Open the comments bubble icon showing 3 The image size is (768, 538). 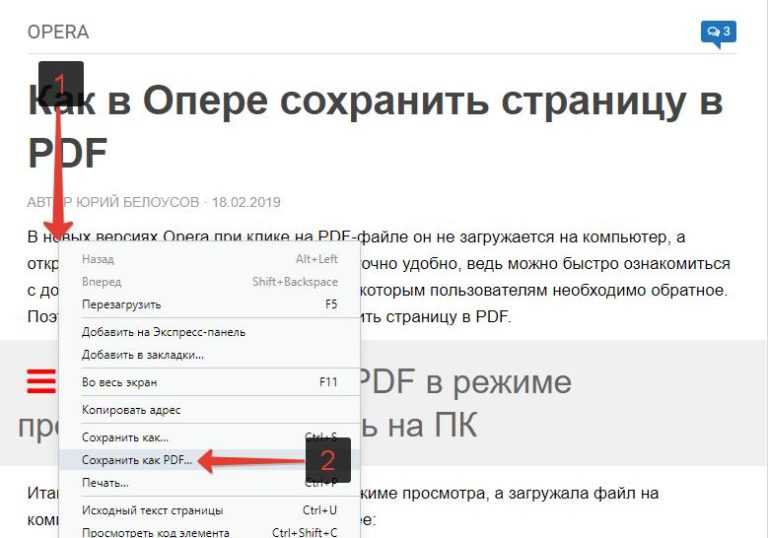[x=718, y=32]
